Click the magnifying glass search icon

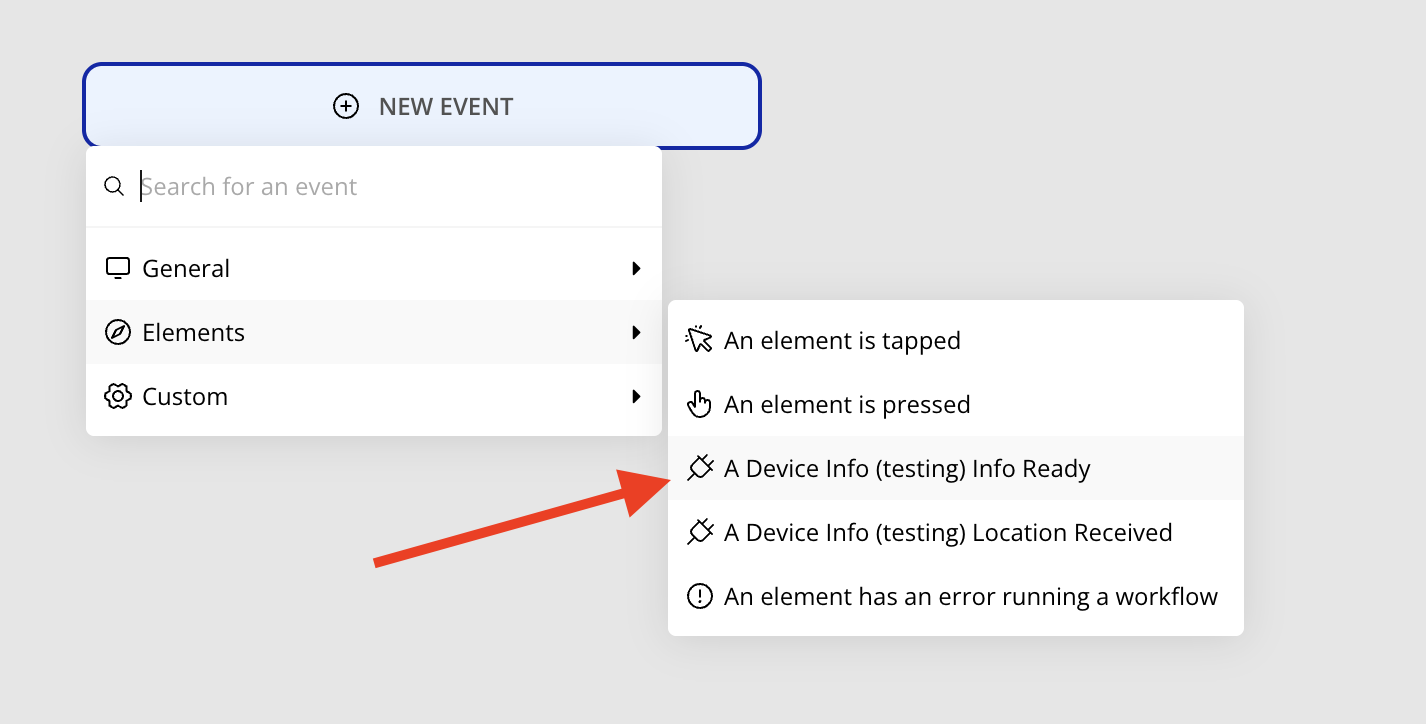(x=115, y=186)
